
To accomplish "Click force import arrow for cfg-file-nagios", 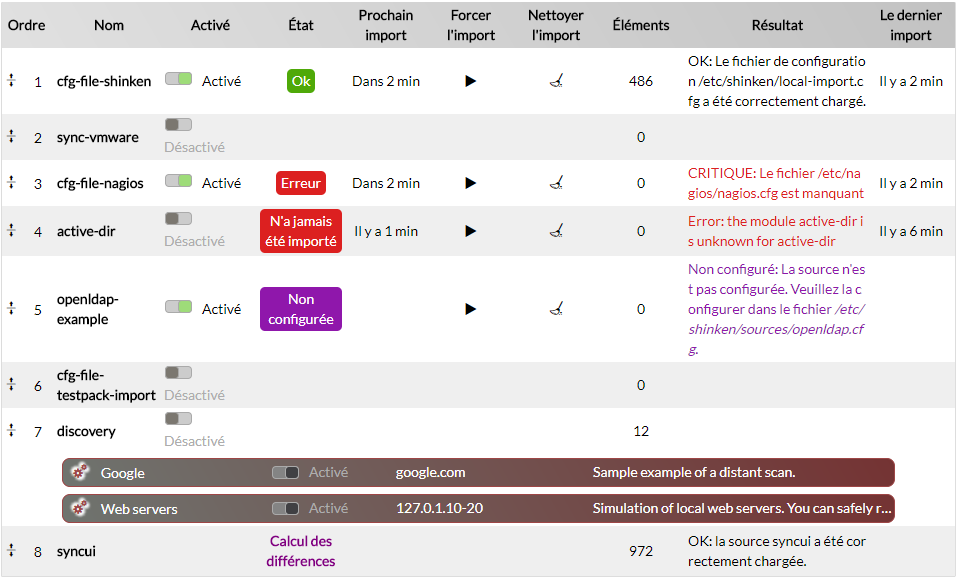I will [x=471, y=183].
